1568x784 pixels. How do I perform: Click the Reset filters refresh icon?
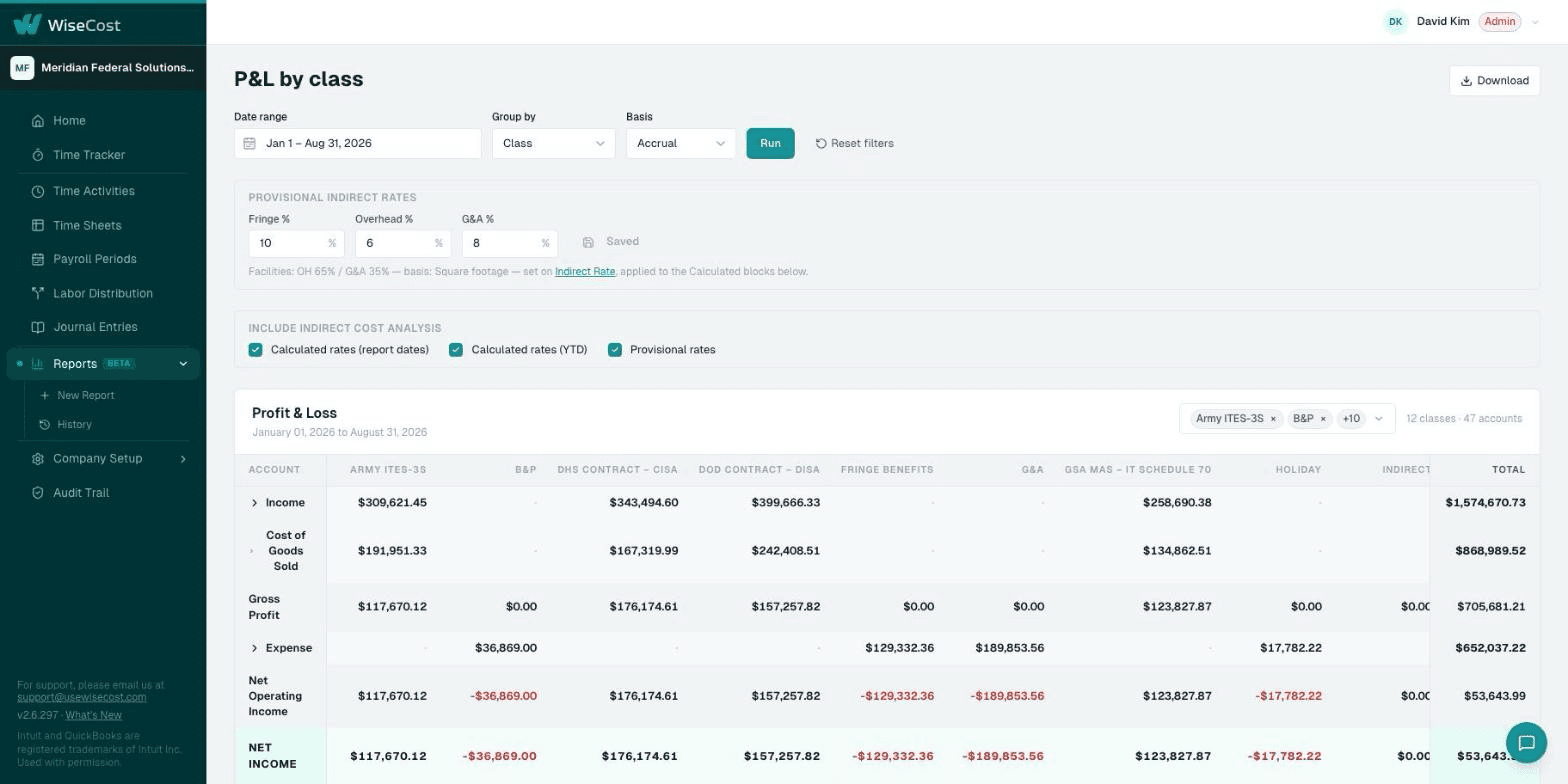821,144
